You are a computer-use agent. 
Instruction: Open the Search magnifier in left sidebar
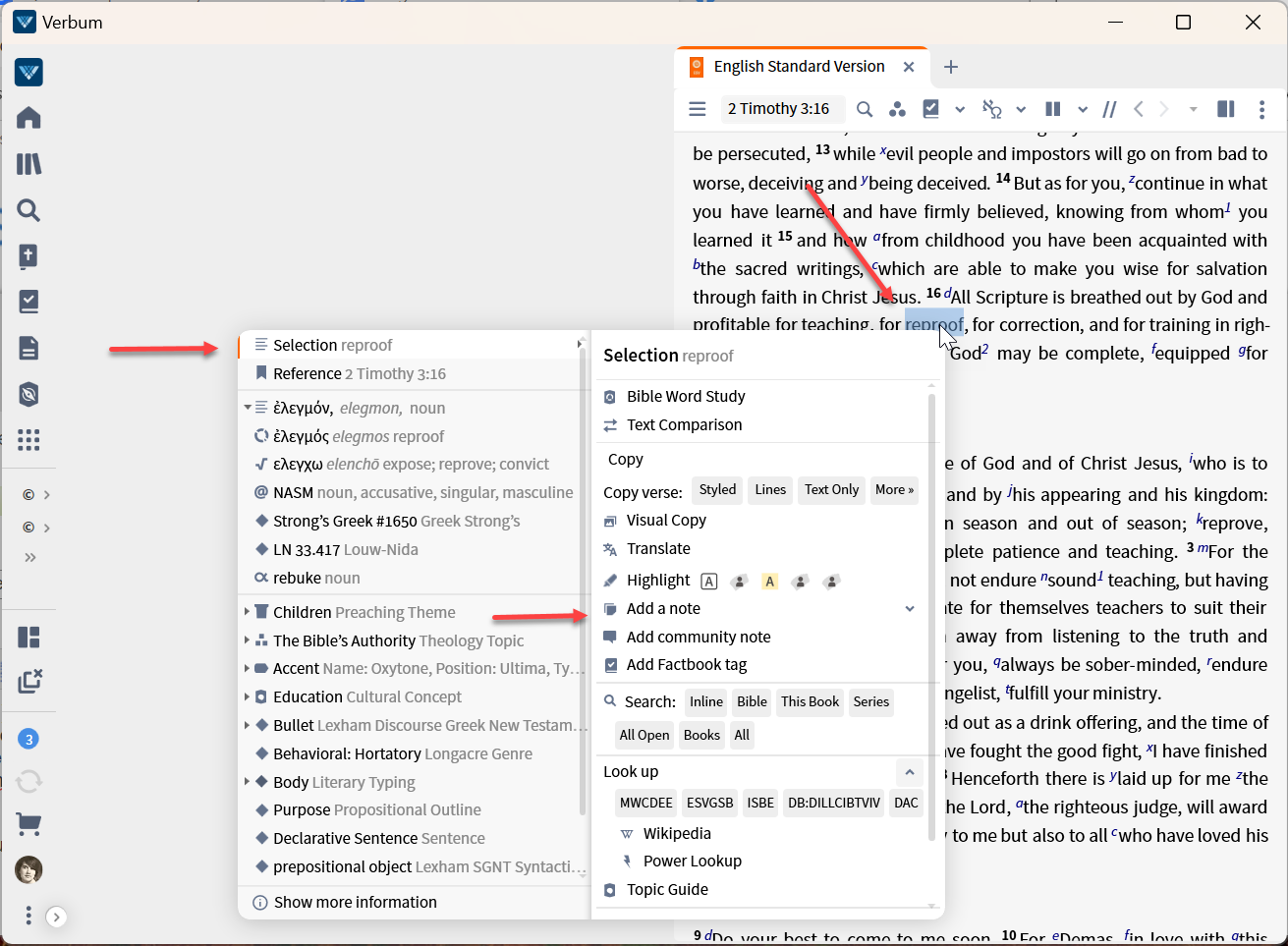(28, 210)
